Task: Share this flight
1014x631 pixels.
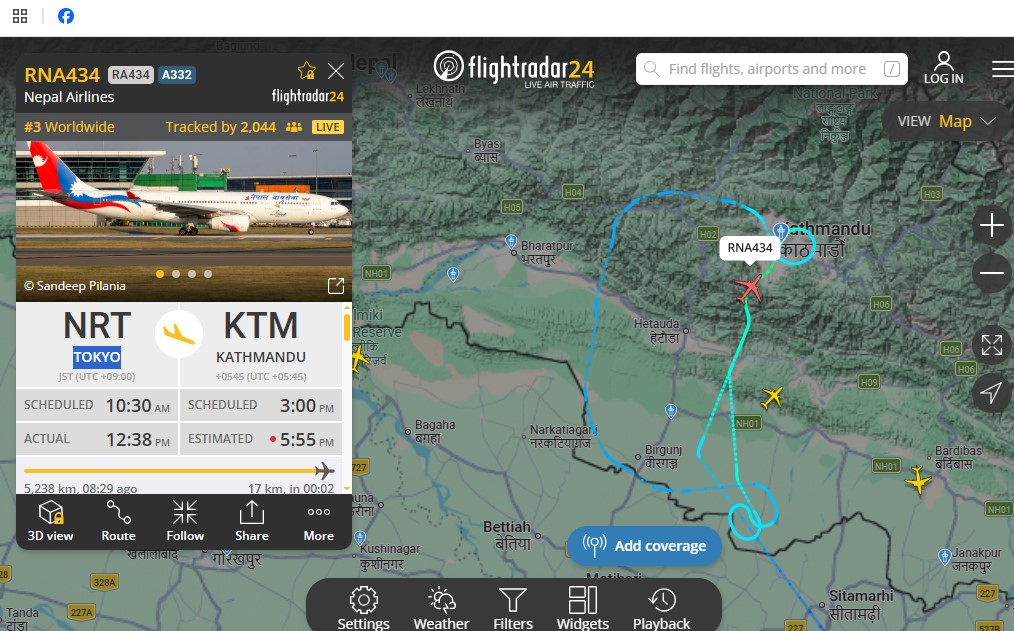Action: (252, 520)
